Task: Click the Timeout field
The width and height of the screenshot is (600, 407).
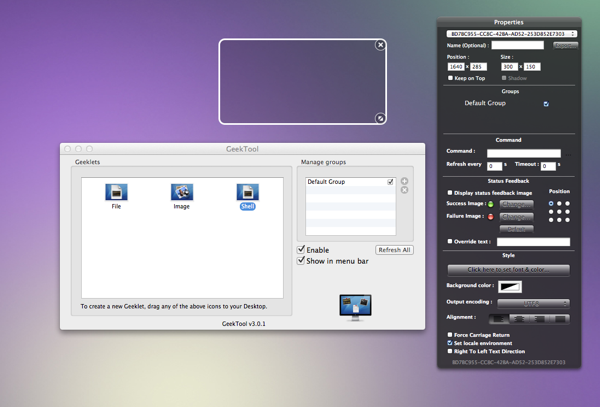Action: (548, 166)
